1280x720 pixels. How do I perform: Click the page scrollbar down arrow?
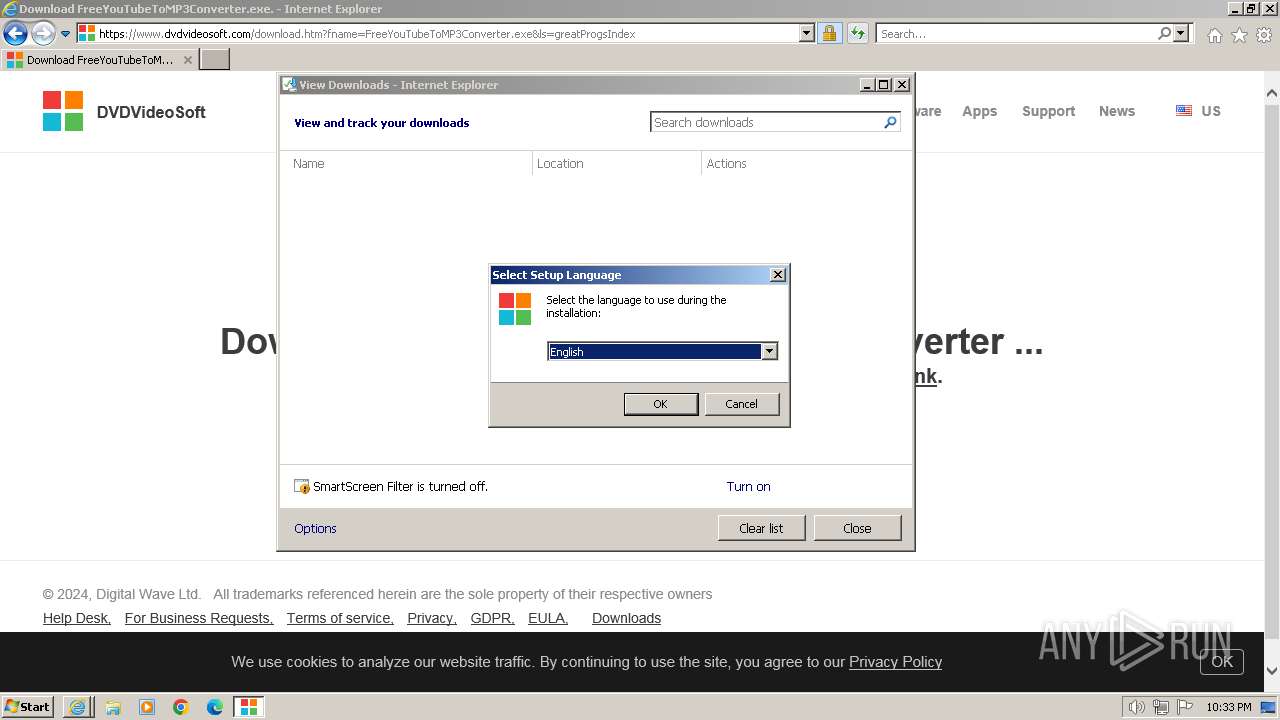1272,671
